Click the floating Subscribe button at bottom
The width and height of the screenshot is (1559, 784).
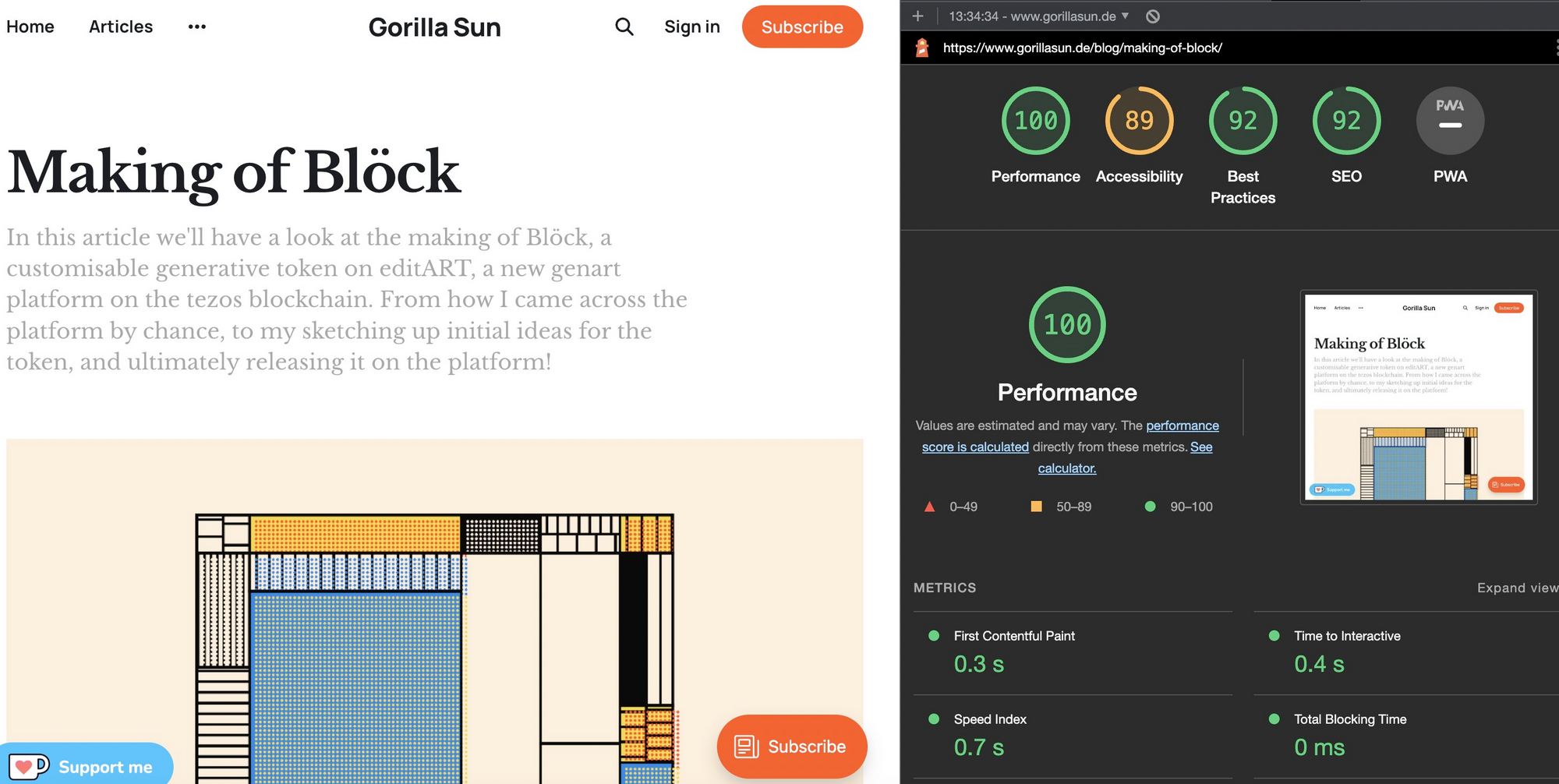[x=791, y=747]
